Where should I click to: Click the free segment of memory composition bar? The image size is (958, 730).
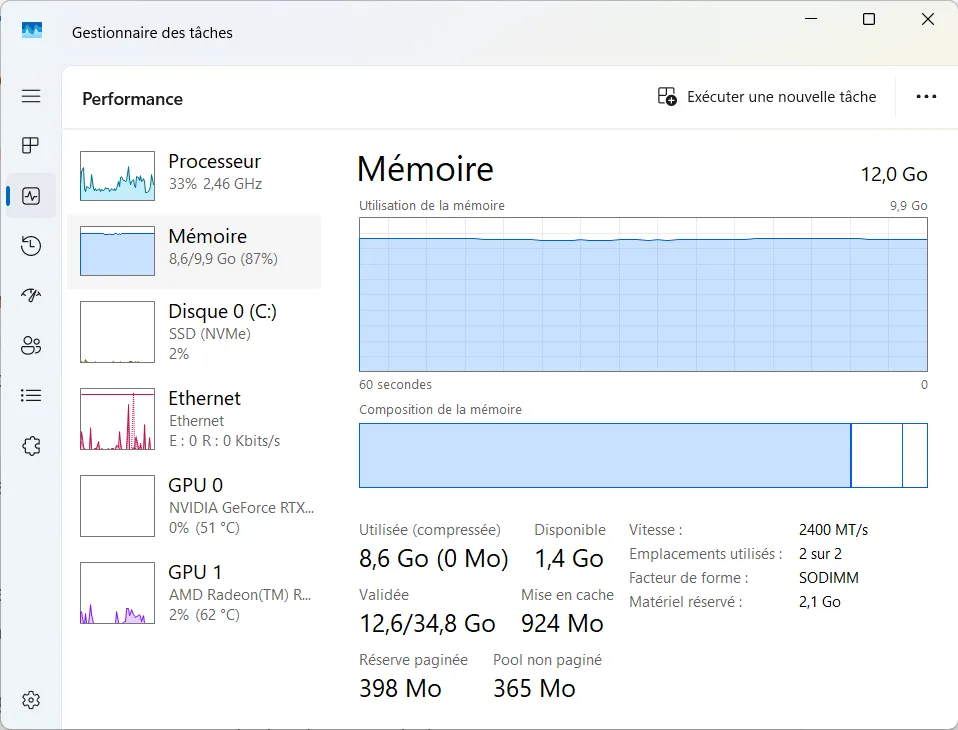click(x=915, y=455)
